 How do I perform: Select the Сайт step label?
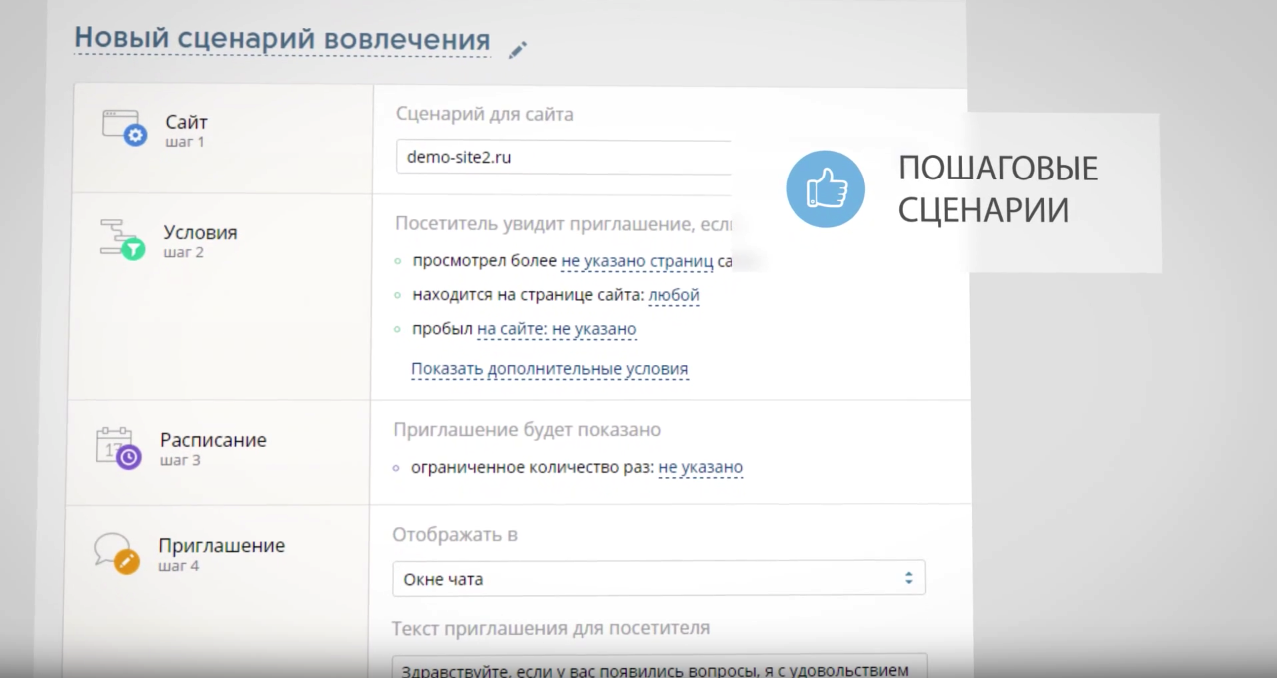(186, 122)
